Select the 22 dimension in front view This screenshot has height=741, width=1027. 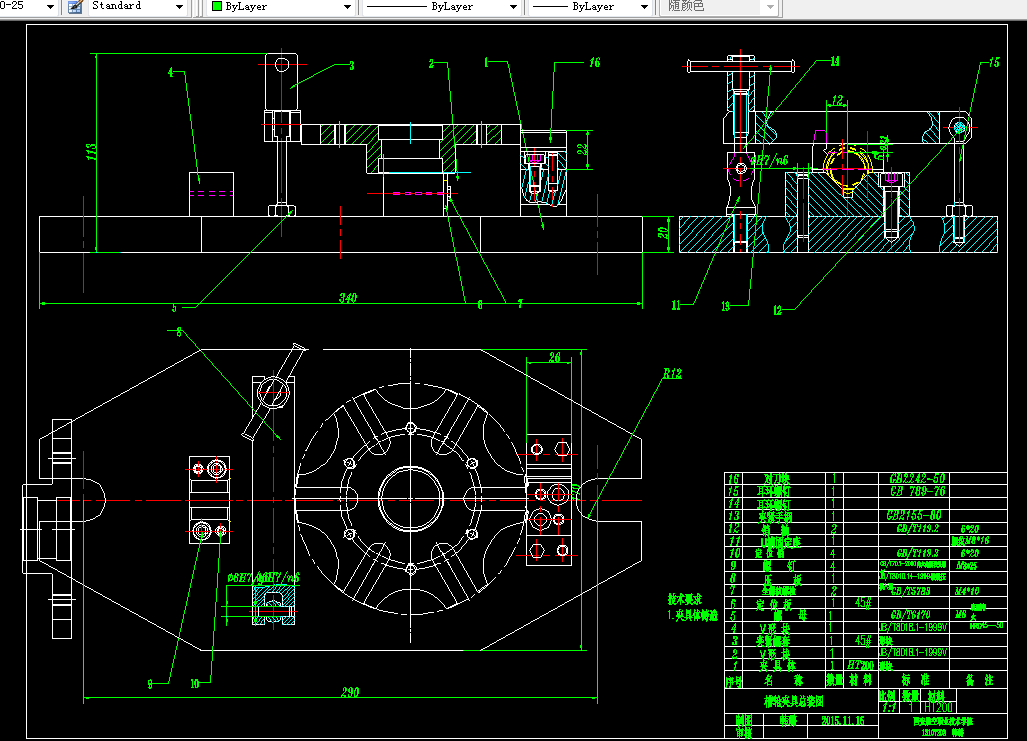[582, 149]
